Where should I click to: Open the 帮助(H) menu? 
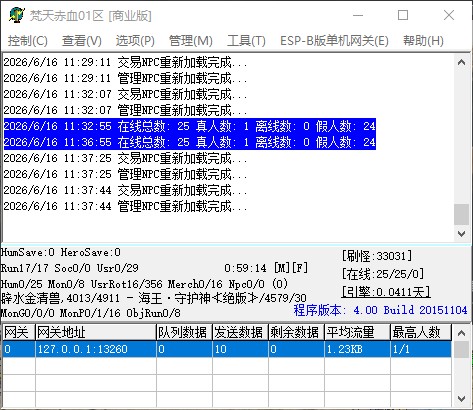click(x=423, y=41)
